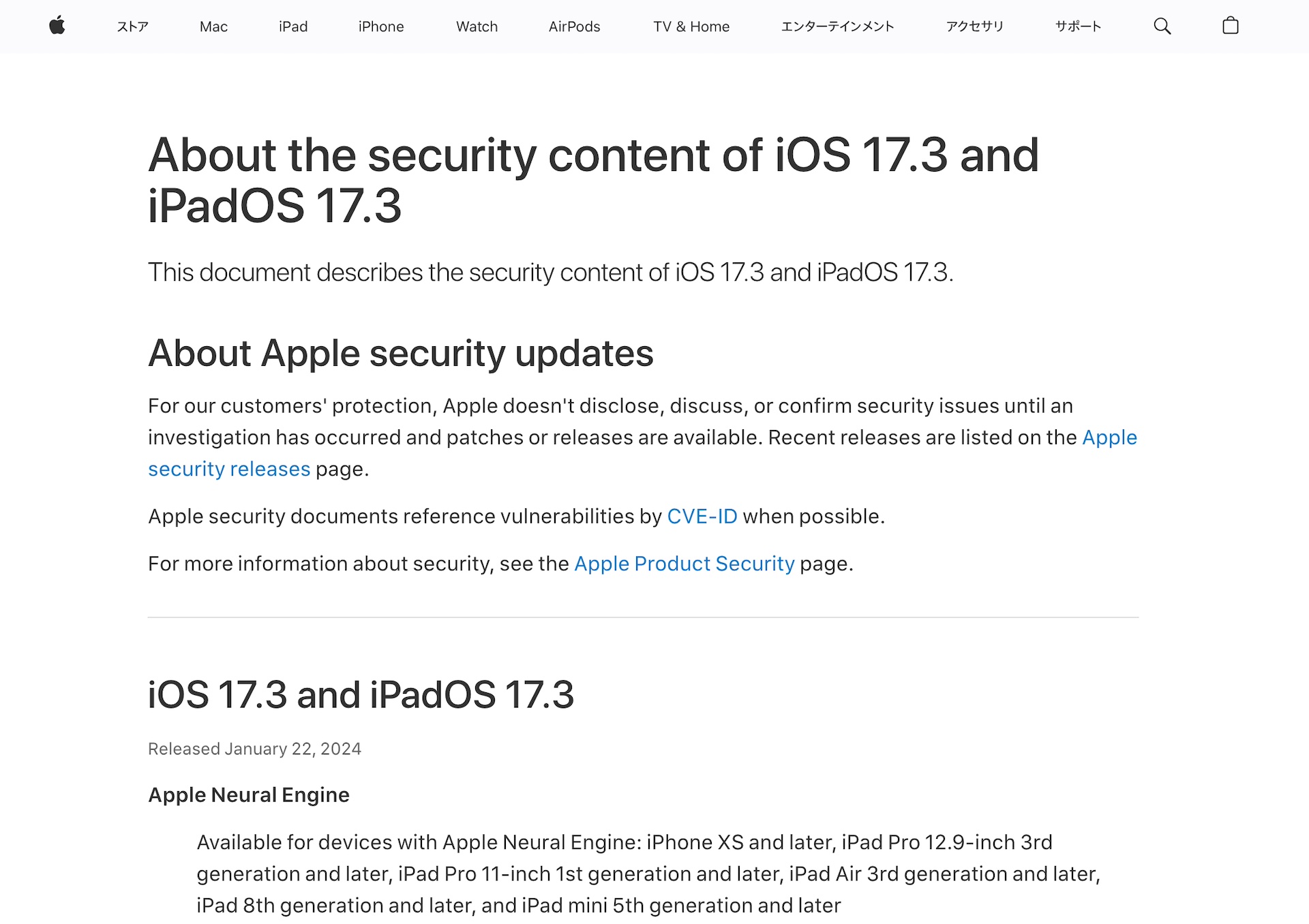Open the search magnifier icon

(x=1162, y=27)
